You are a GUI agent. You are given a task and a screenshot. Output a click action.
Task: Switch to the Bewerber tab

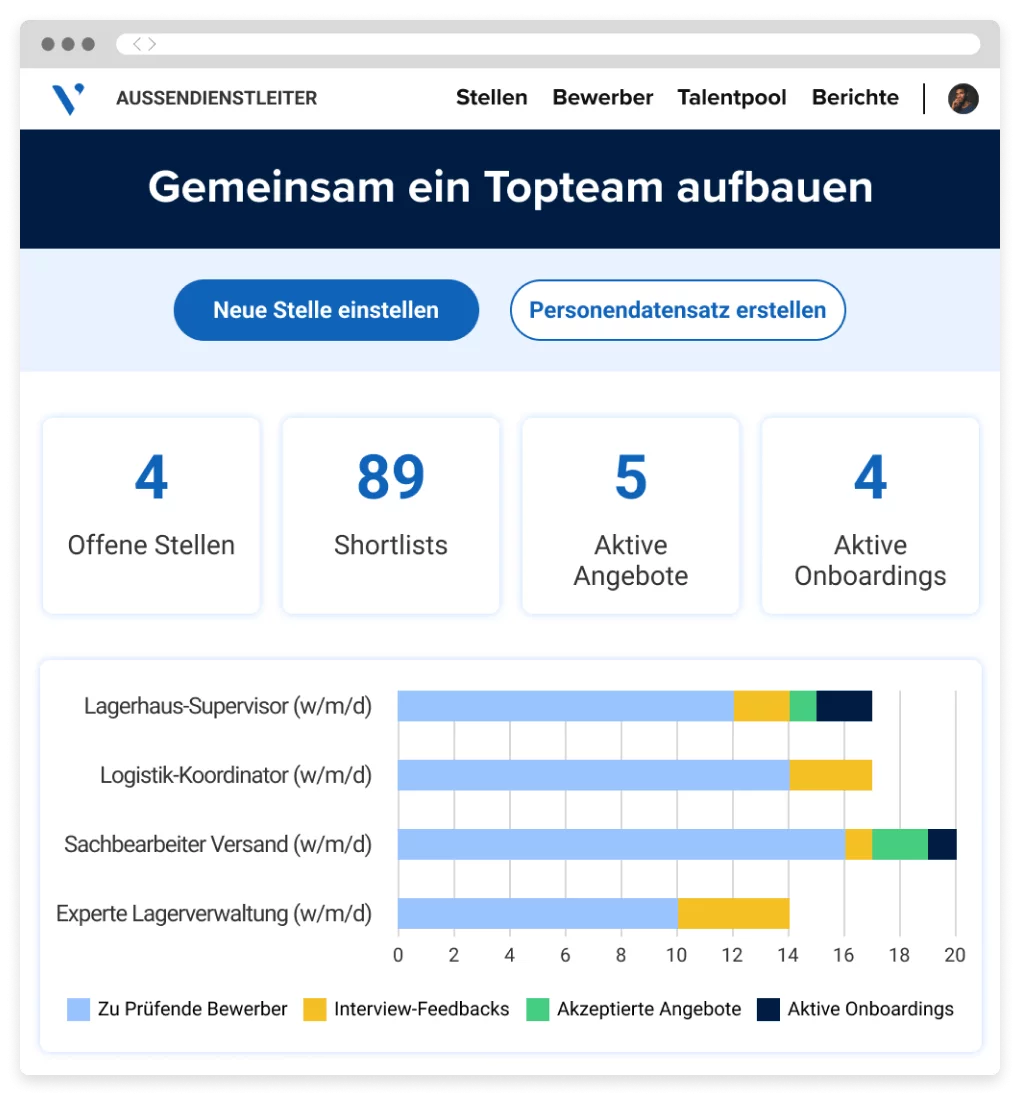[x=602, y=98]
